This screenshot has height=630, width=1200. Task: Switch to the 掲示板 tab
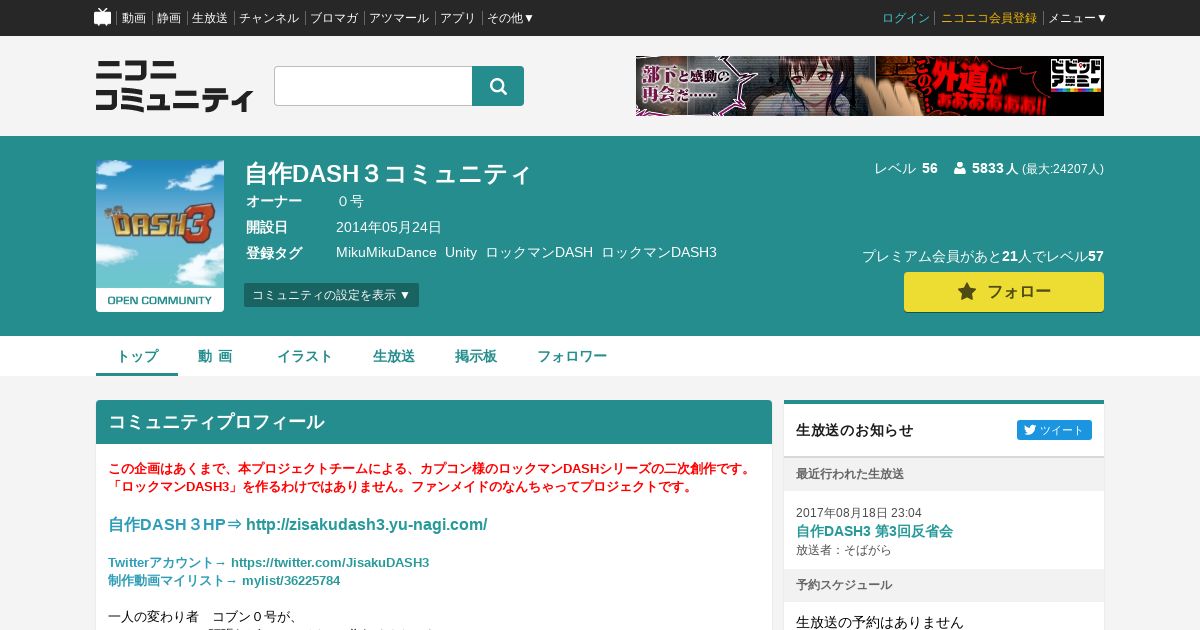click(476, 356)
